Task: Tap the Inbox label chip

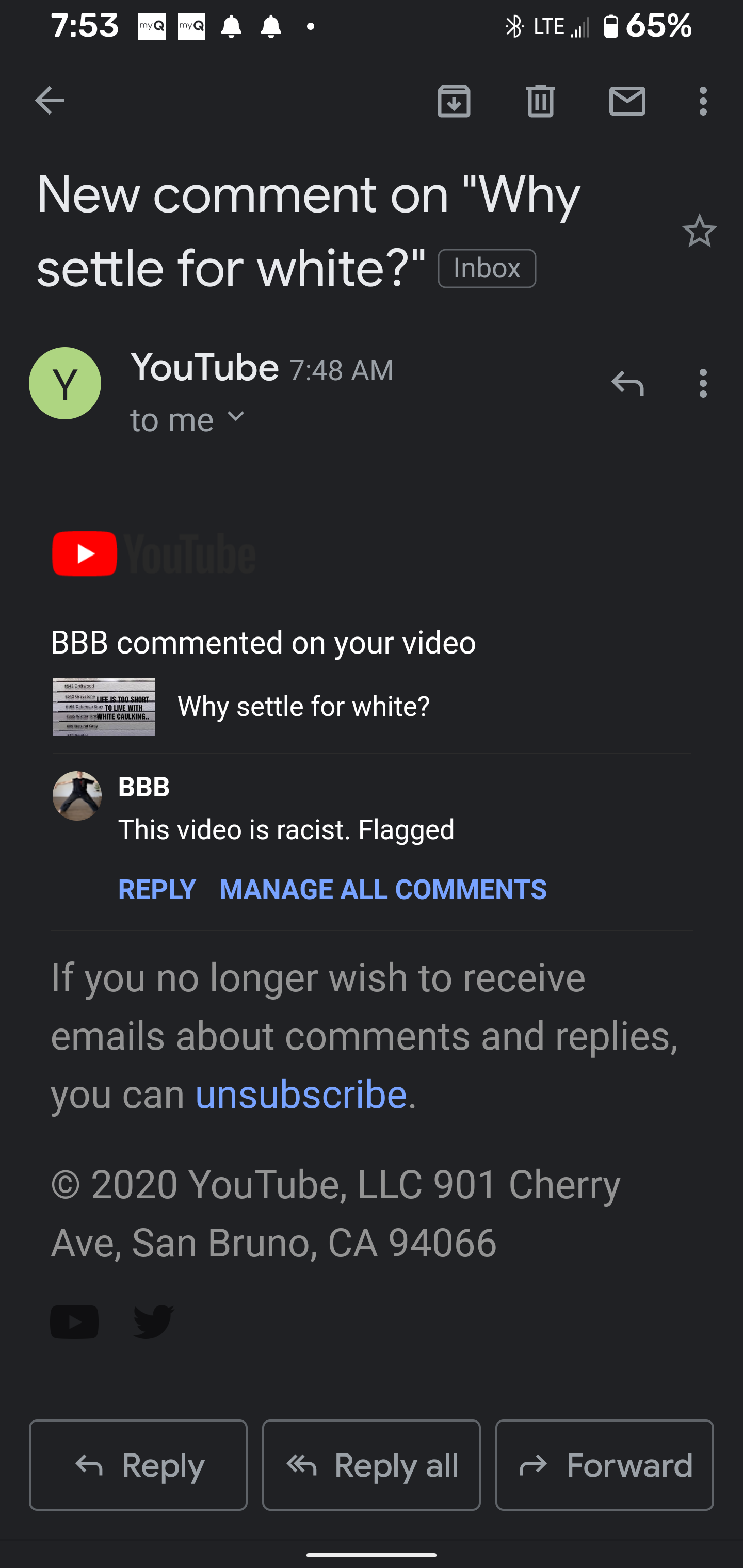Action: [487, 268]
